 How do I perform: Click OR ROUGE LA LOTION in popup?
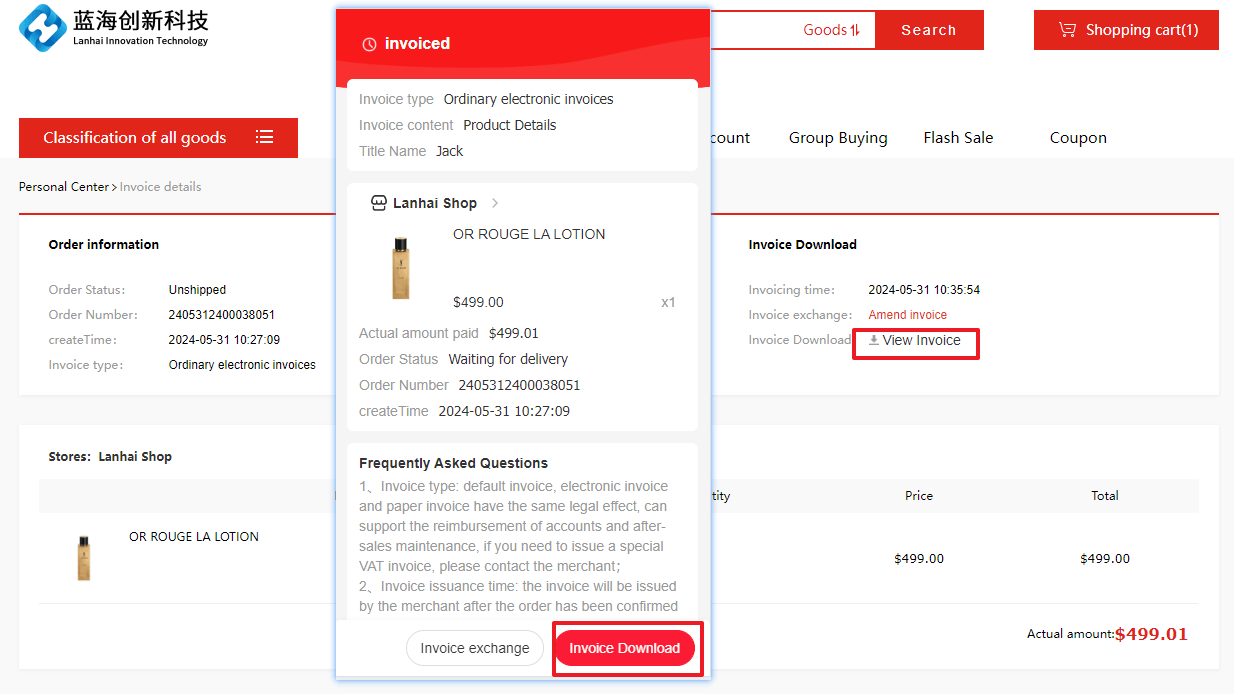(529, 234)
